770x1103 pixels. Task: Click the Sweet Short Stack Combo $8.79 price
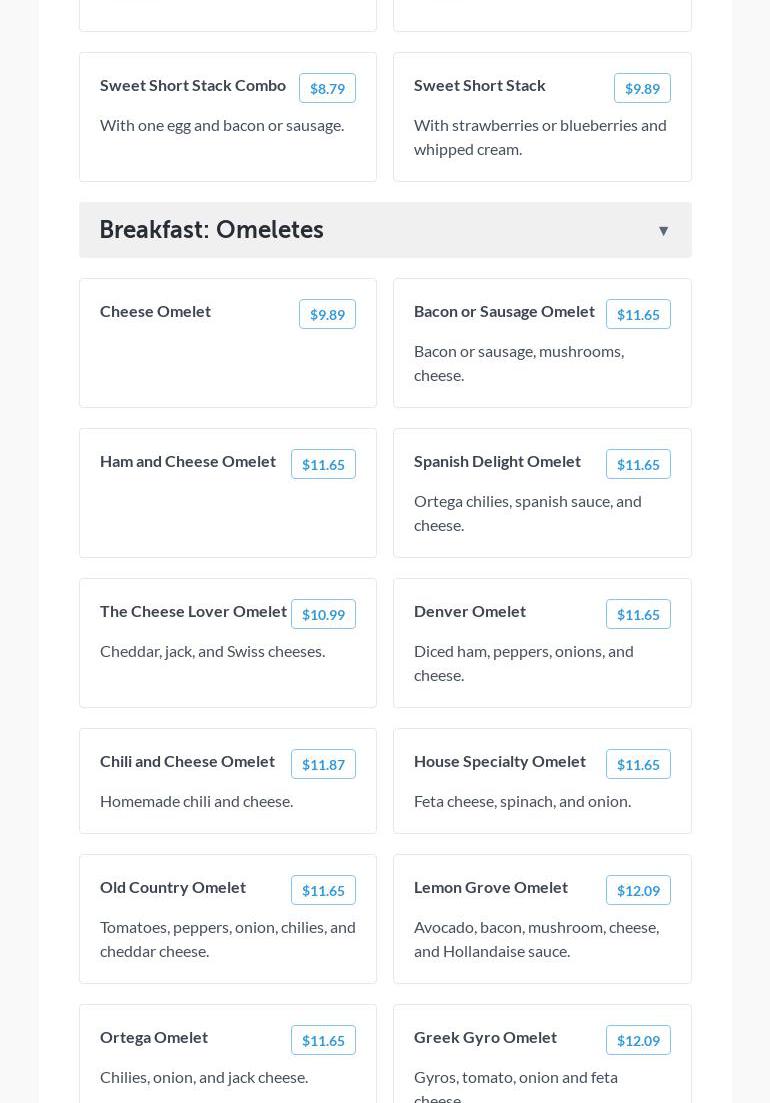pyautogui.click(x=327, y=88)
